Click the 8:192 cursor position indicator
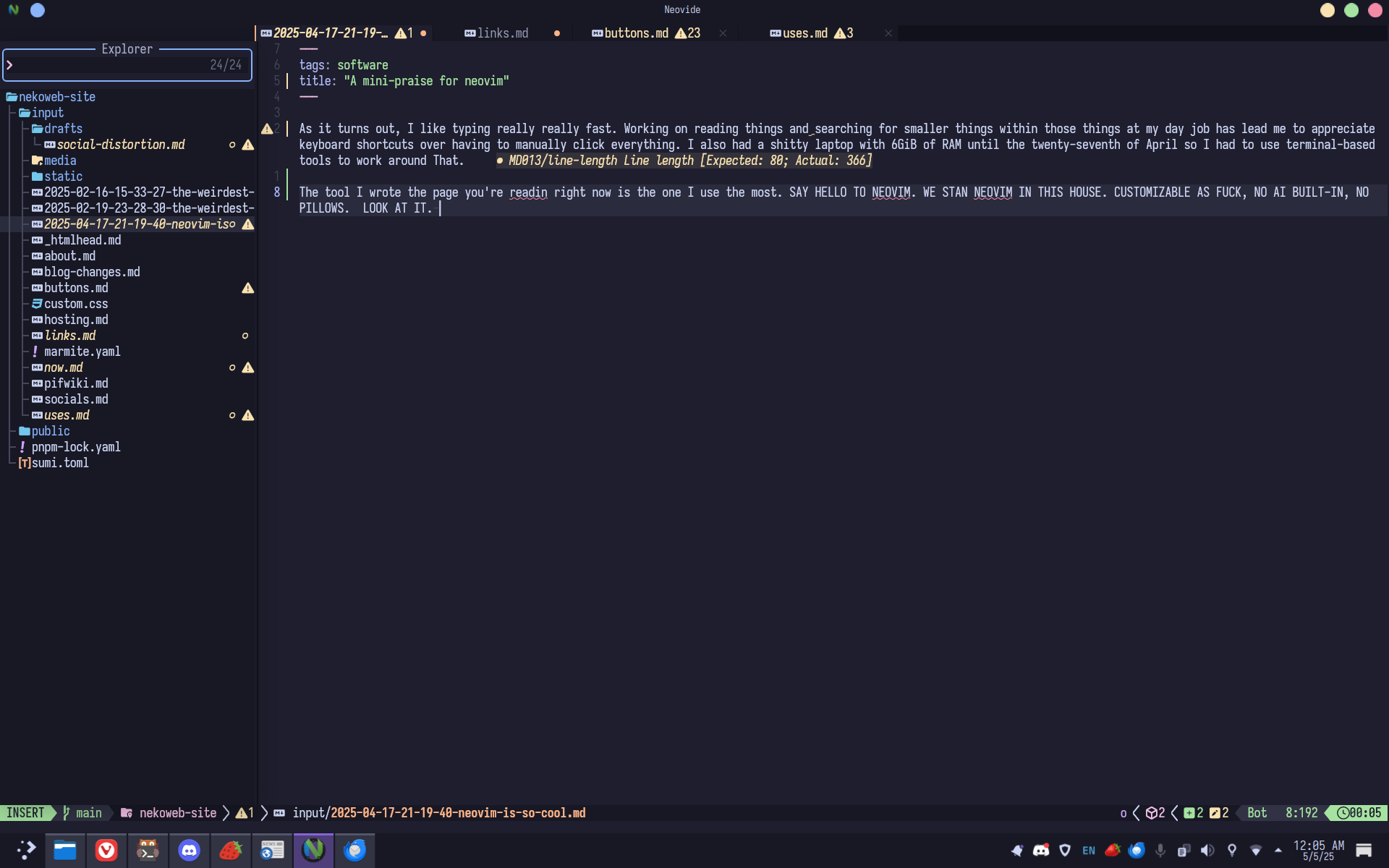Viewport: 1389px width, 868px height. pyautogui.click(x=1301, y=813)
